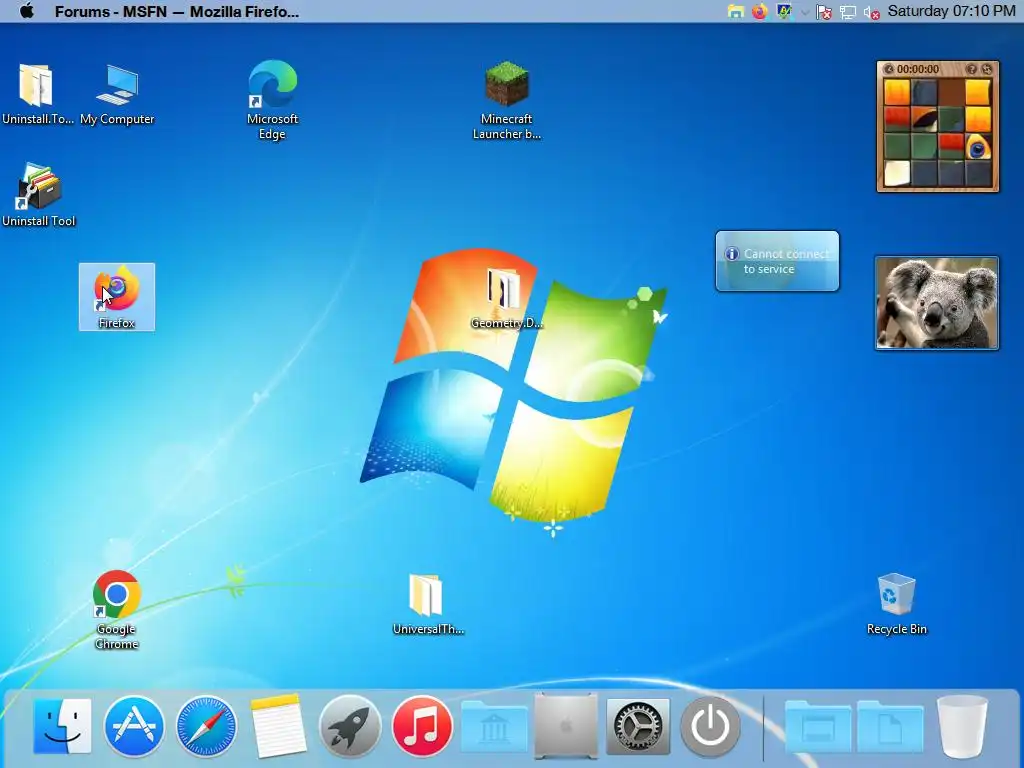Click the Firefox tray icon in menu bar
This screenshot has height=768, width=1024.
coord(759,12)
